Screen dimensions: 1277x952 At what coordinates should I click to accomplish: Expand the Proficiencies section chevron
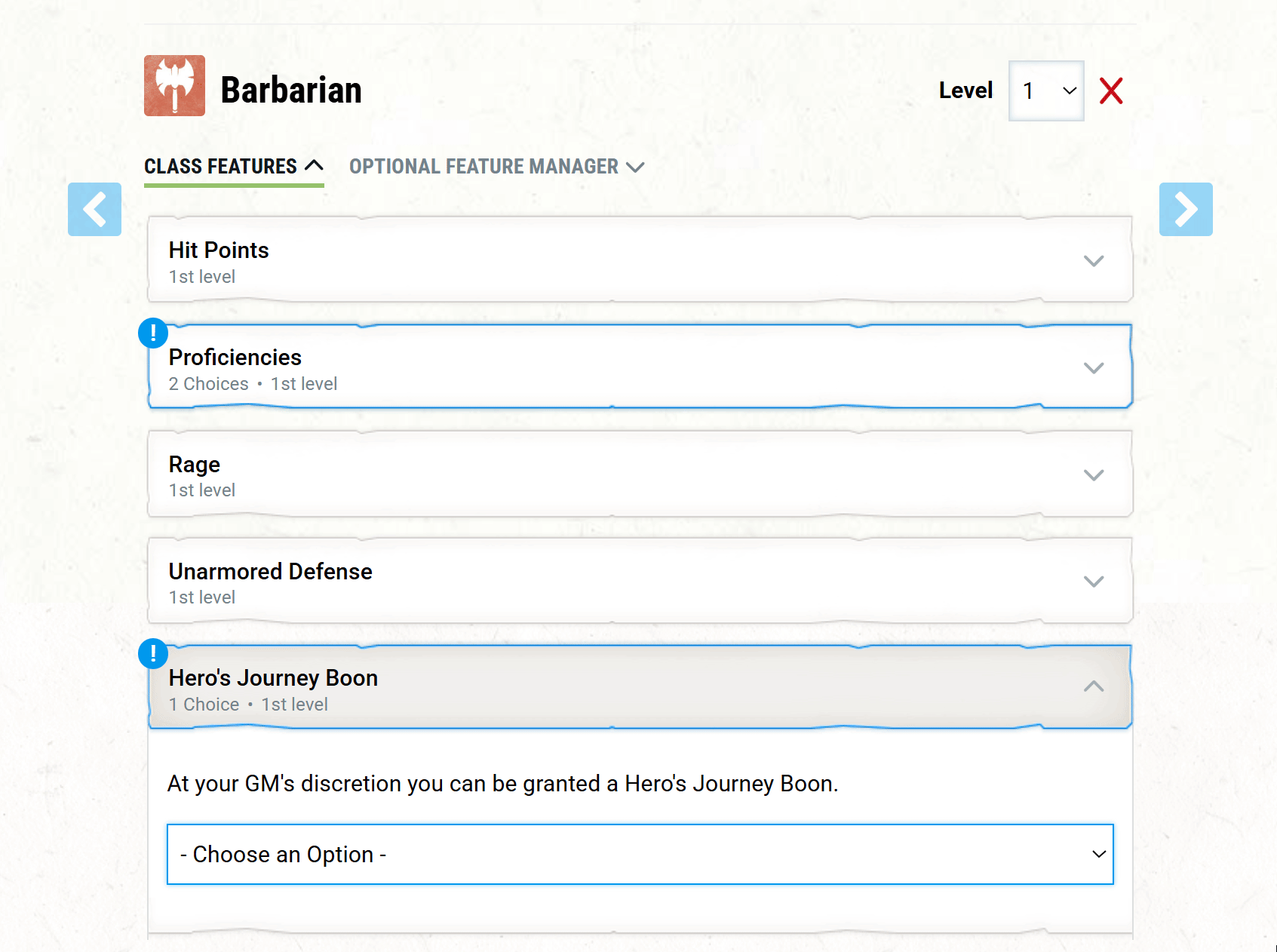tap(1093, 368)
